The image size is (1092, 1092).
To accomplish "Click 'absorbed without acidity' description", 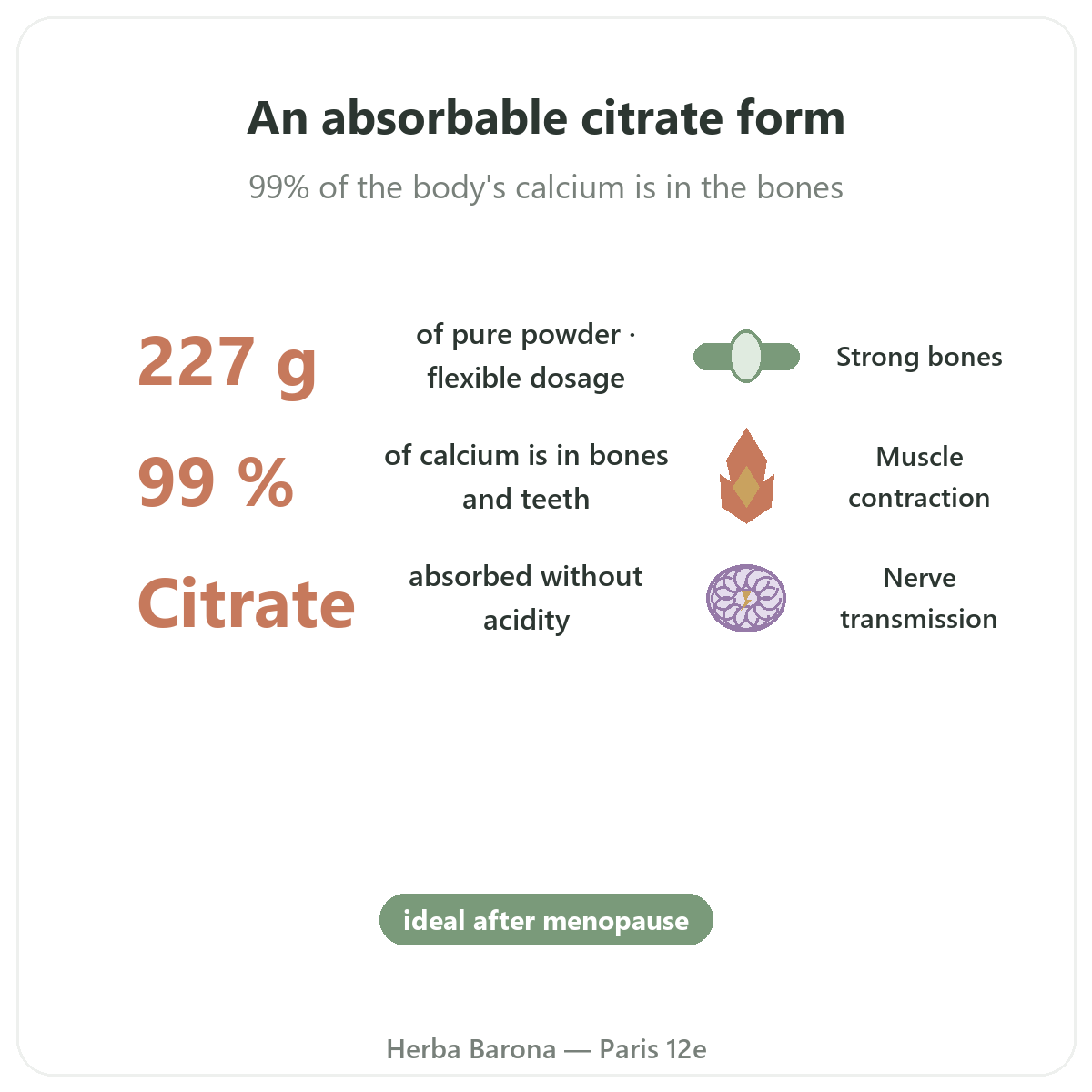I will (526, 598).
